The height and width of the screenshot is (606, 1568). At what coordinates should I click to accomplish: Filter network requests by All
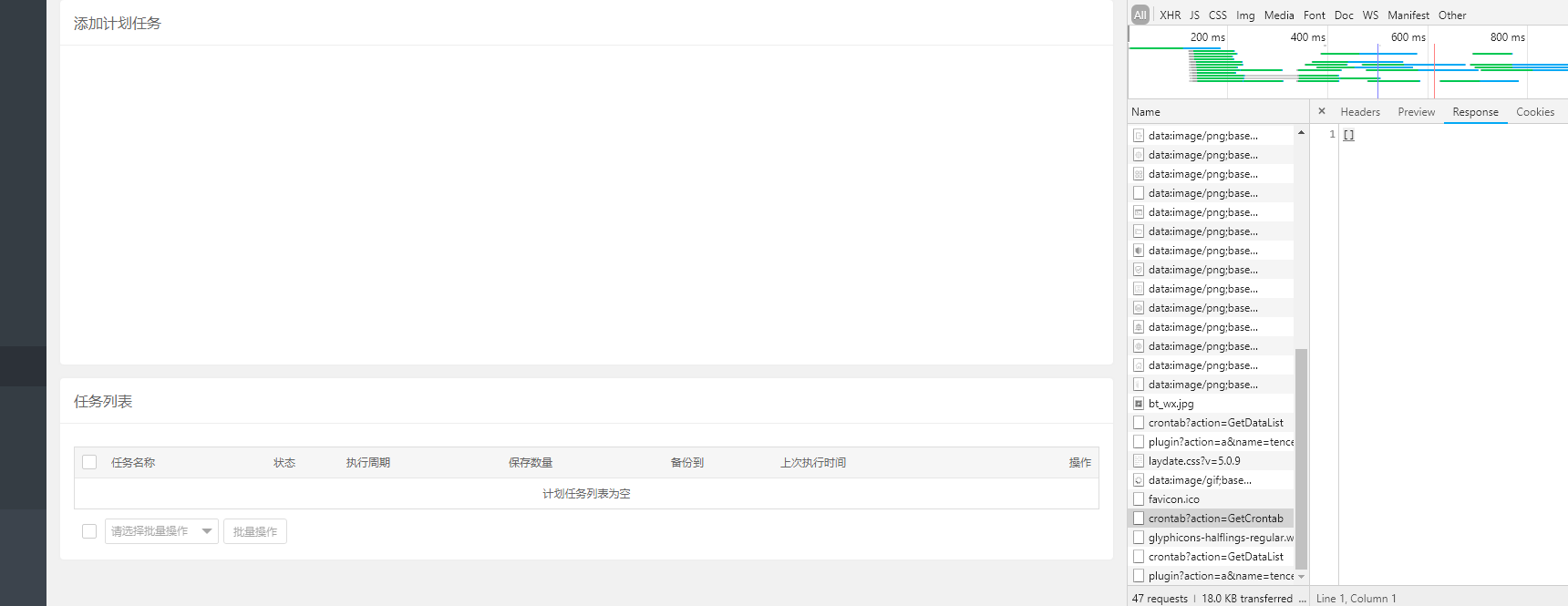[1140, 15]
